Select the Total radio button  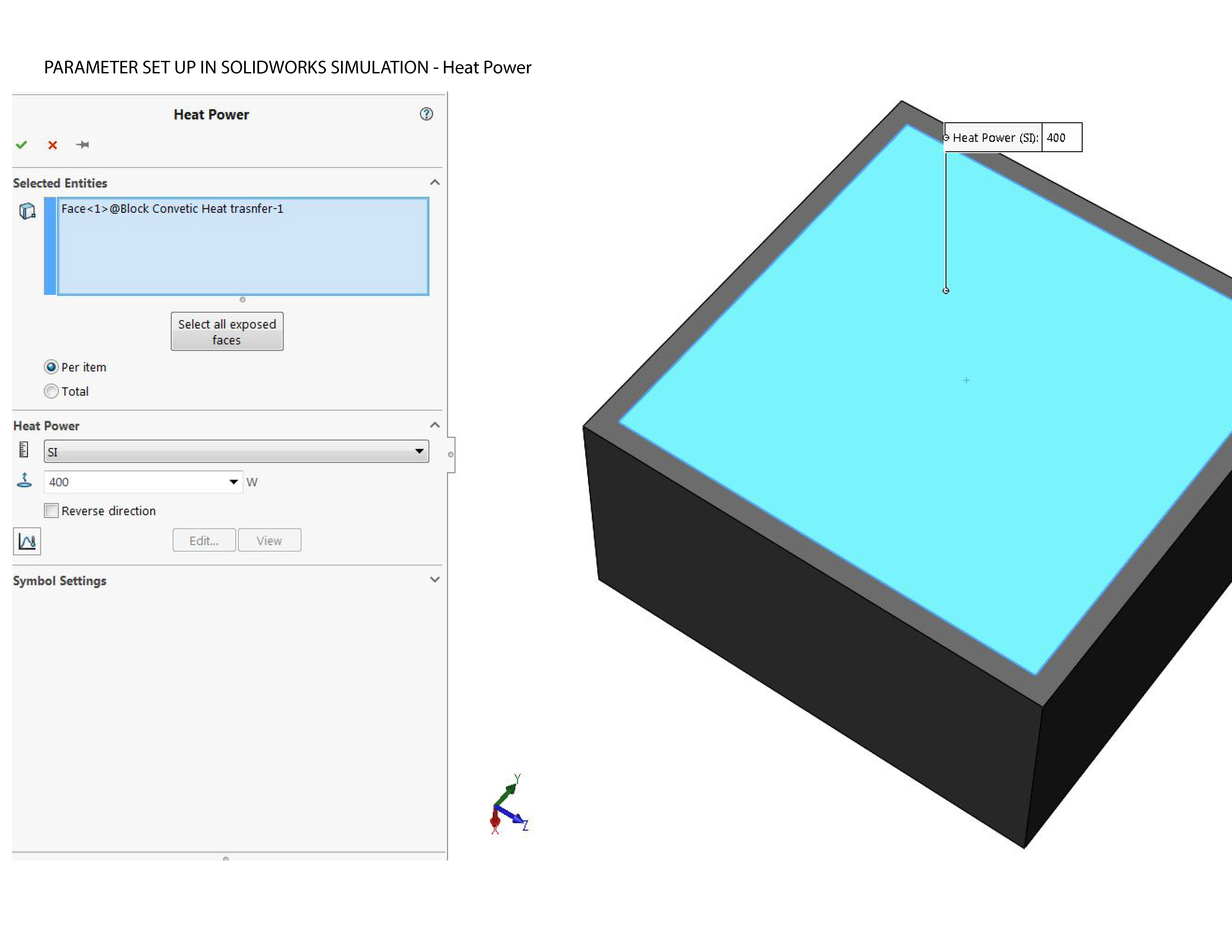[x=52, y=391]
